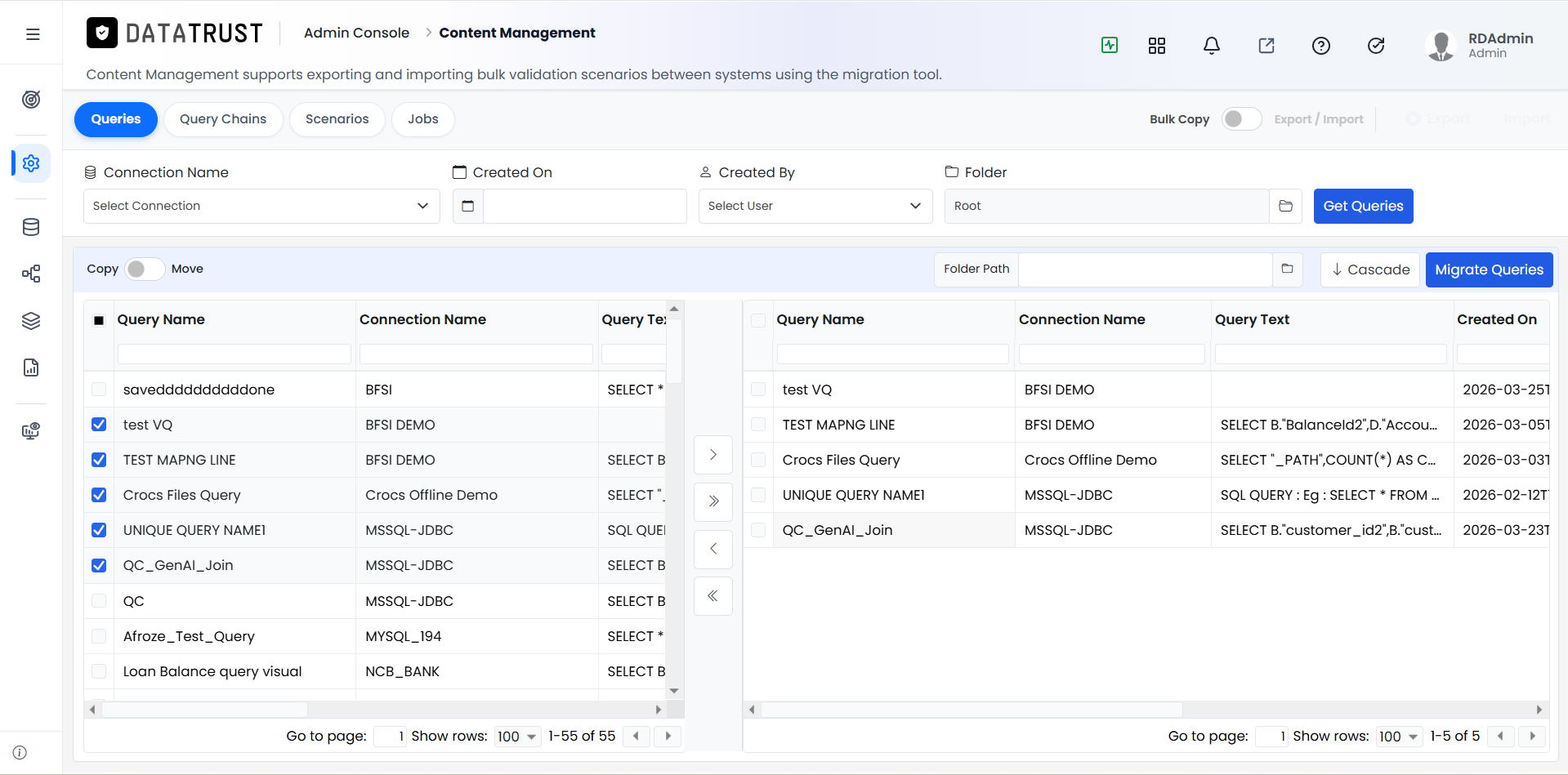The image size is (1568, 775).
Task: Uncheck the left test VQ checkbox
Action: (x=99, y=425)
